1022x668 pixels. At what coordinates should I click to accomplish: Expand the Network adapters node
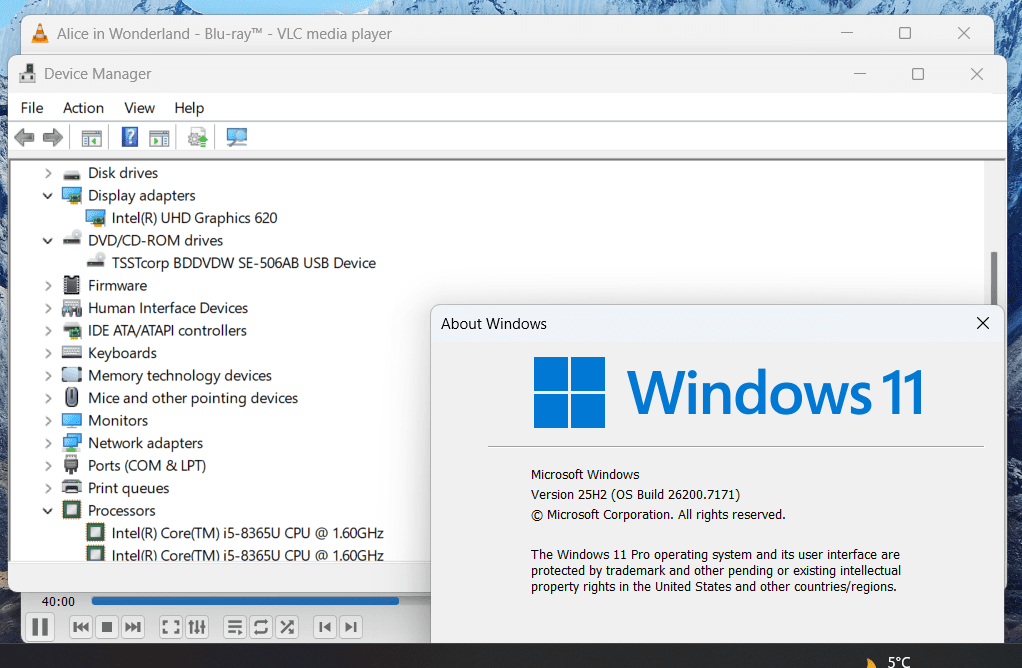pos(48,443)
